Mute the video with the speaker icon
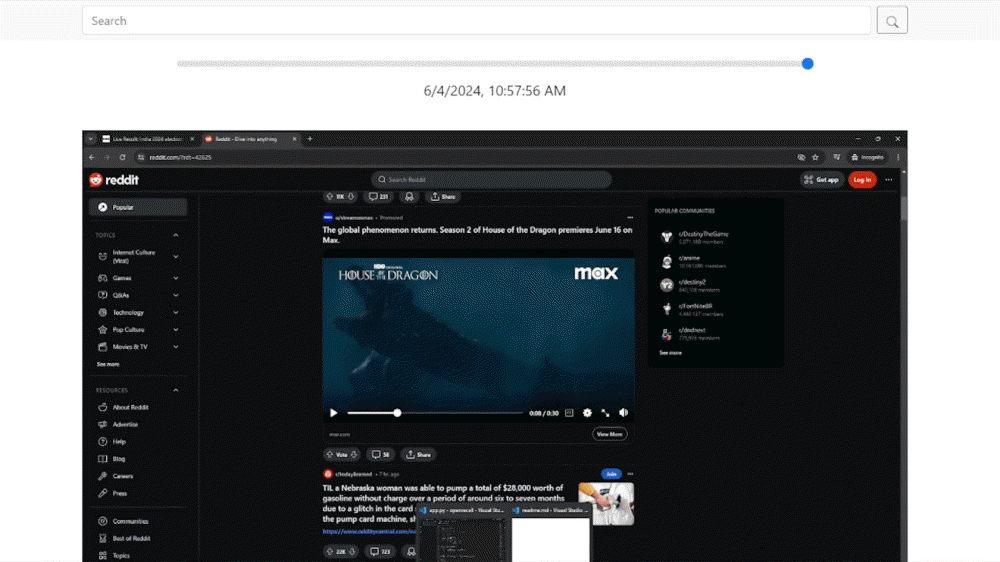 (623, 413)
